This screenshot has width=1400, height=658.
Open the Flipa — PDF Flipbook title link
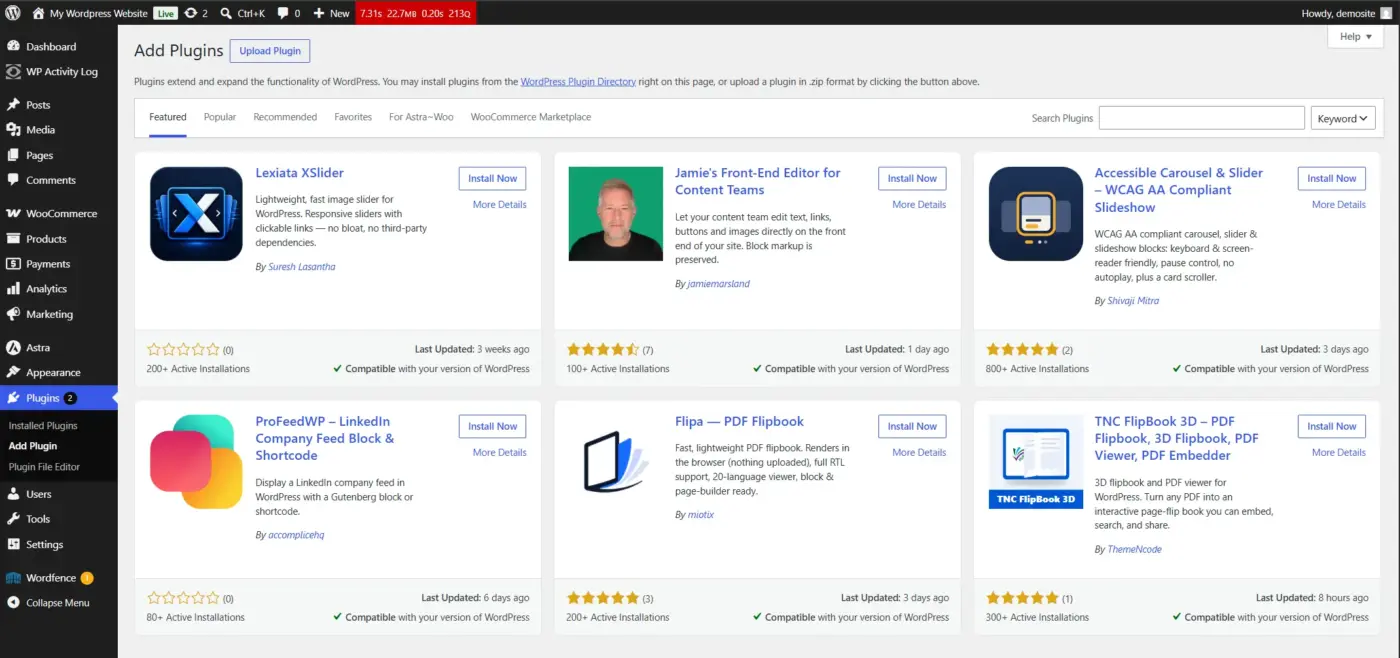[739, 421]
